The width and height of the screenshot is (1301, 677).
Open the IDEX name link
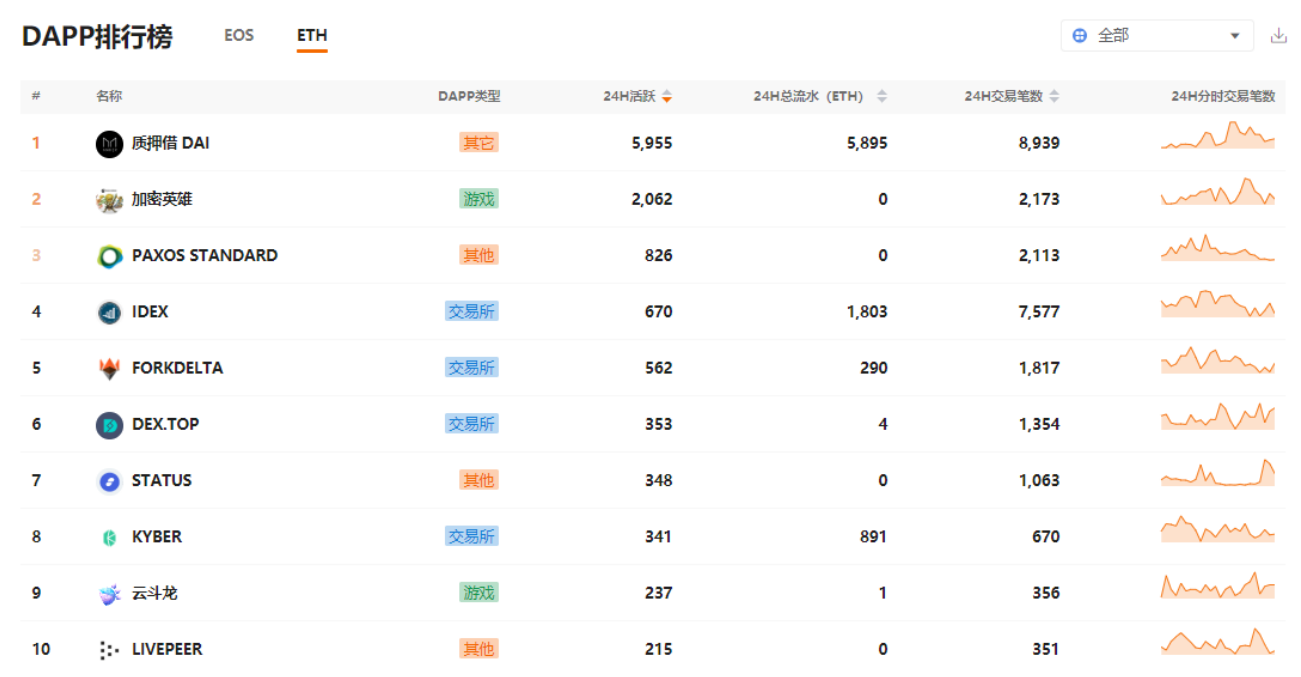(x=150, y=311)
